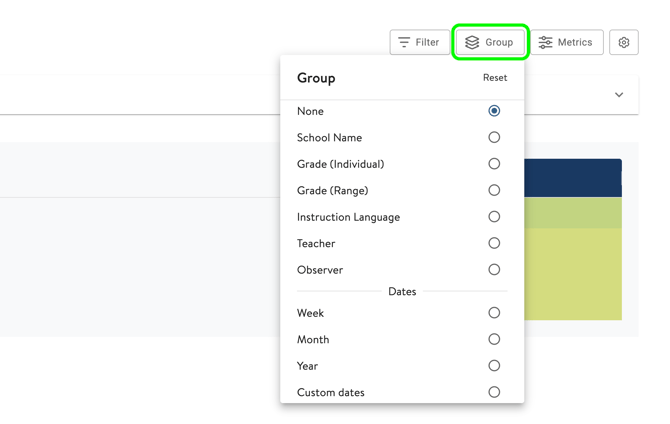The width and height of the screenshot is (670, 424).
Task: Click the dark blue chart bar
Action: [572, 178]
